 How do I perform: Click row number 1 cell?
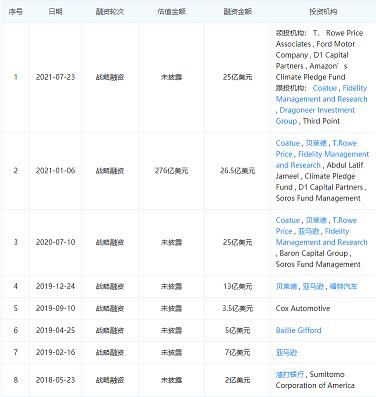(15, 77)
